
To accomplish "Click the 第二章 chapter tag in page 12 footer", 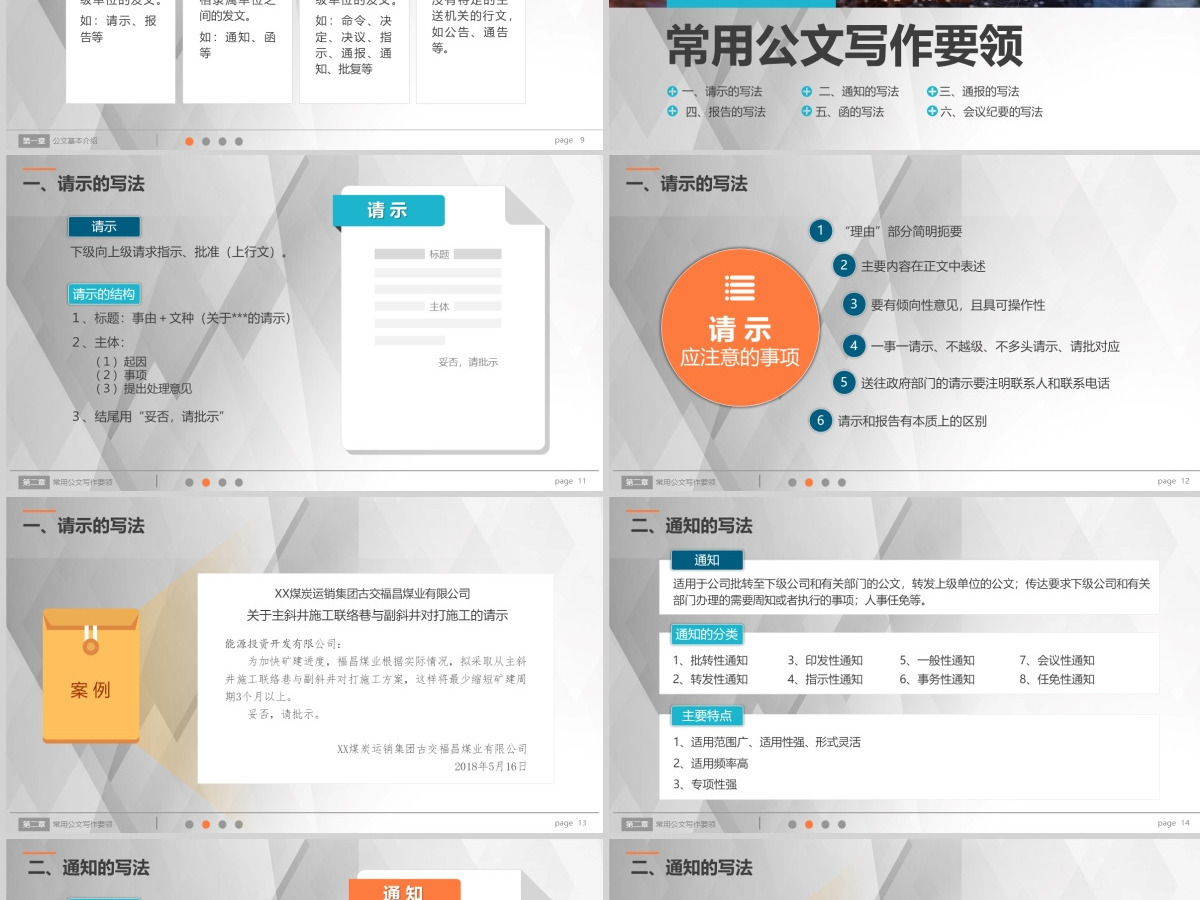I will (636, 482).
